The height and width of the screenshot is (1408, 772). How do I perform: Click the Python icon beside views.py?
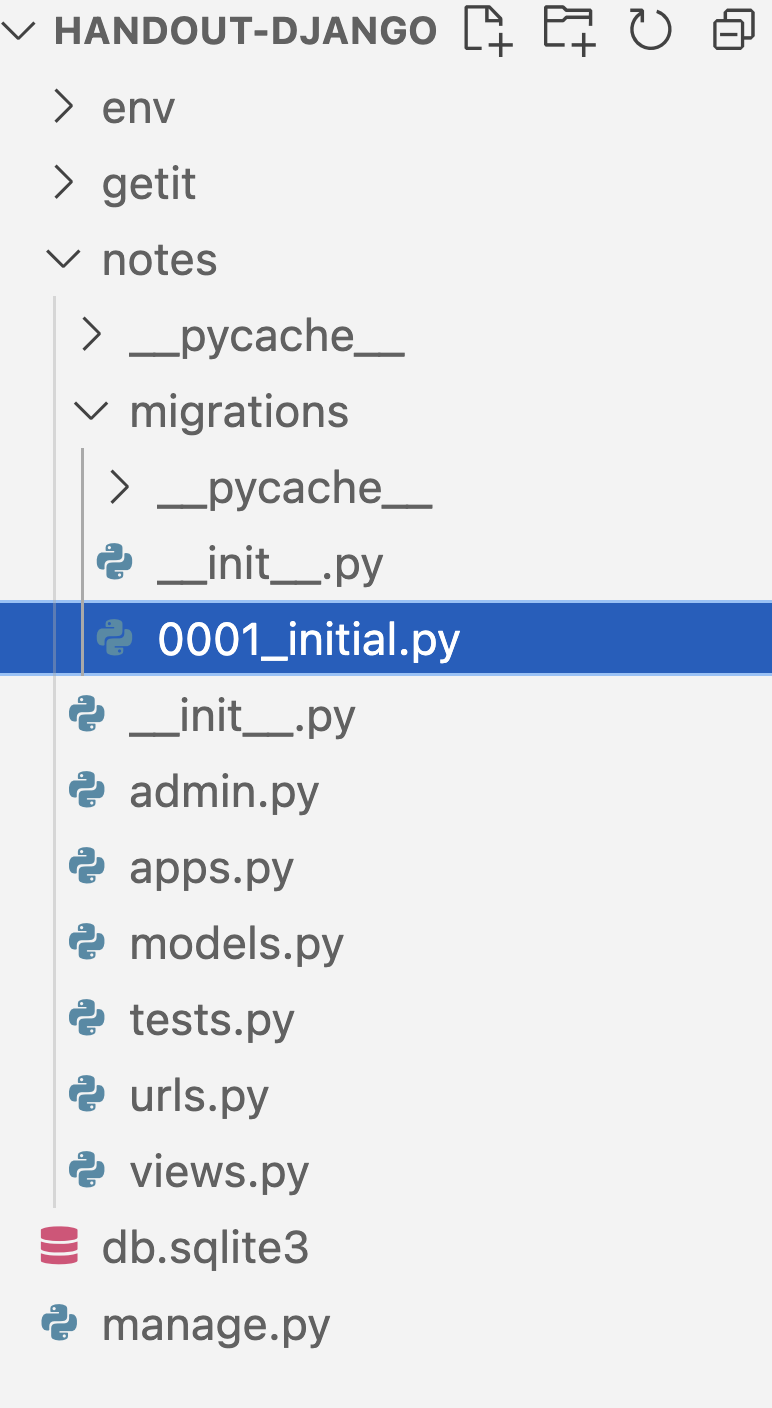88,1171
